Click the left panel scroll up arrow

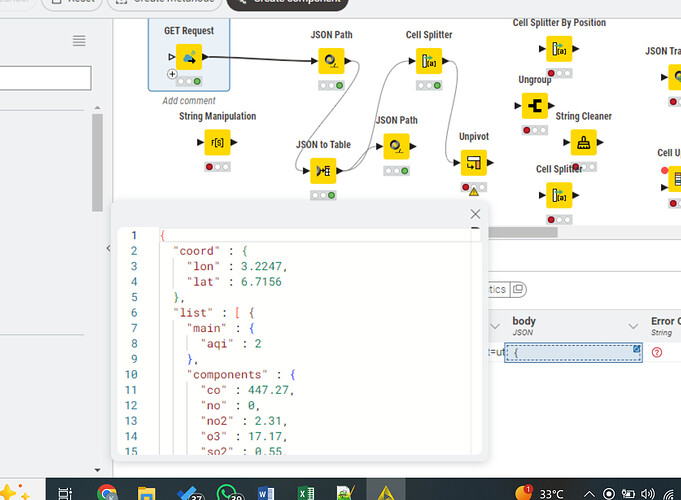(97, 107)
